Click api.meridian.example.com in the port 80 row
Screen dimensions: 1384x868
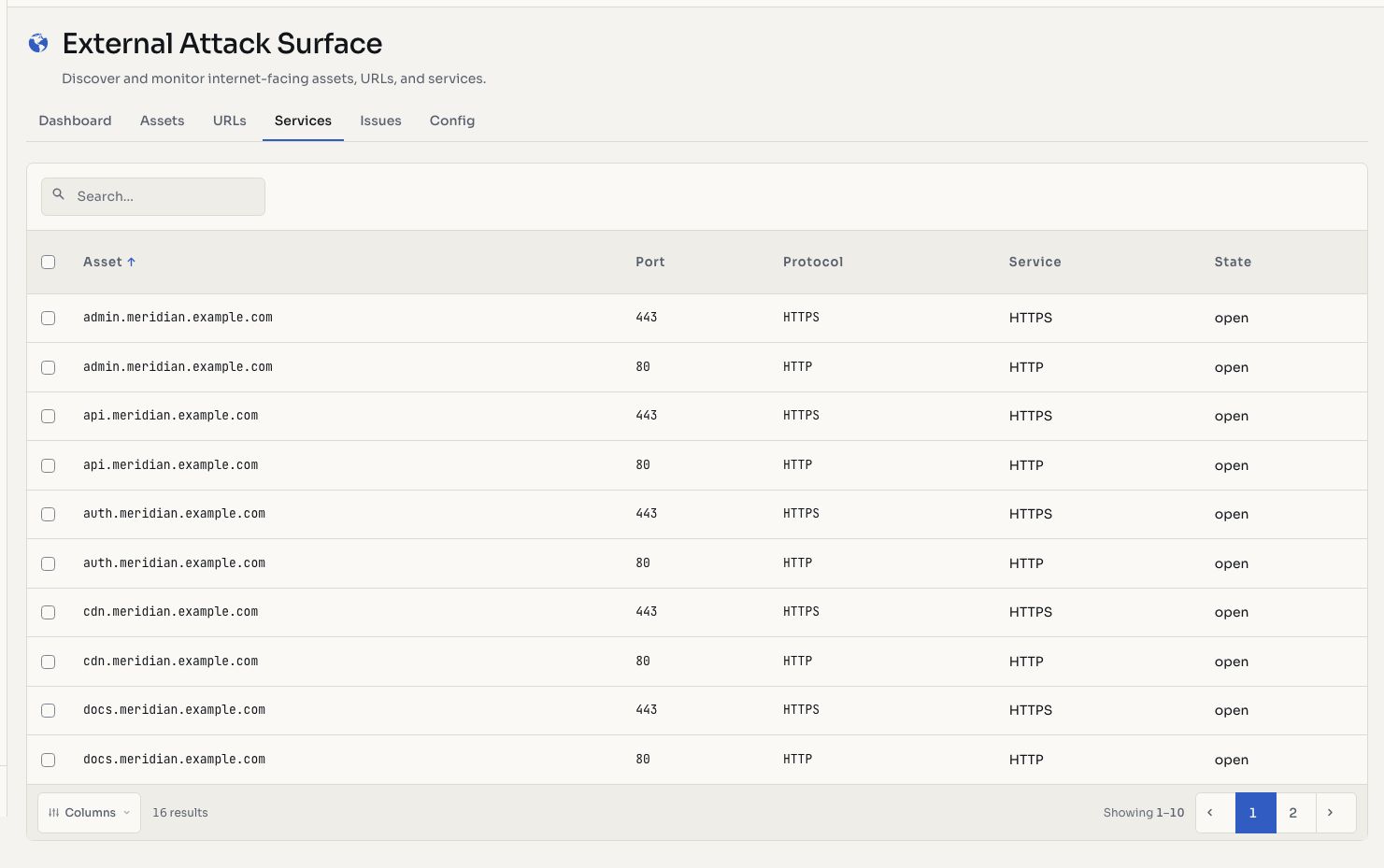(170, 464)
